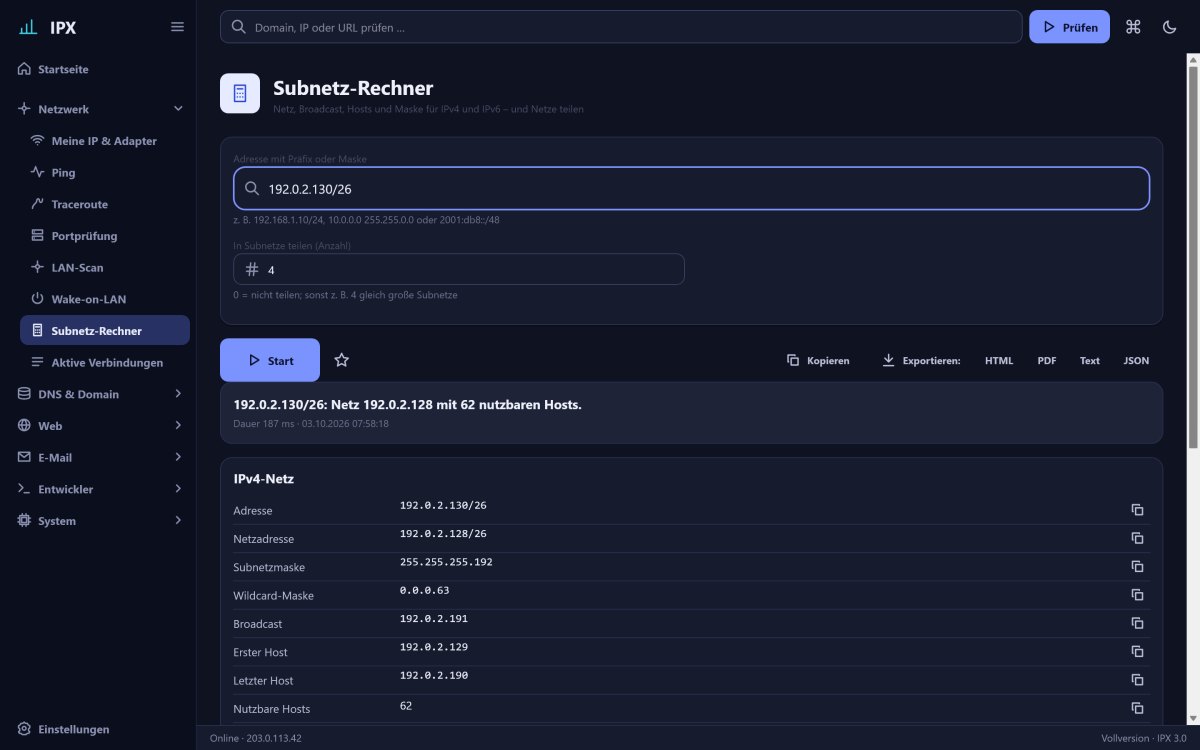1200x750 pixels.
Task: Click the 192.0.2.191 broadcast value
Action: [434, 619]
